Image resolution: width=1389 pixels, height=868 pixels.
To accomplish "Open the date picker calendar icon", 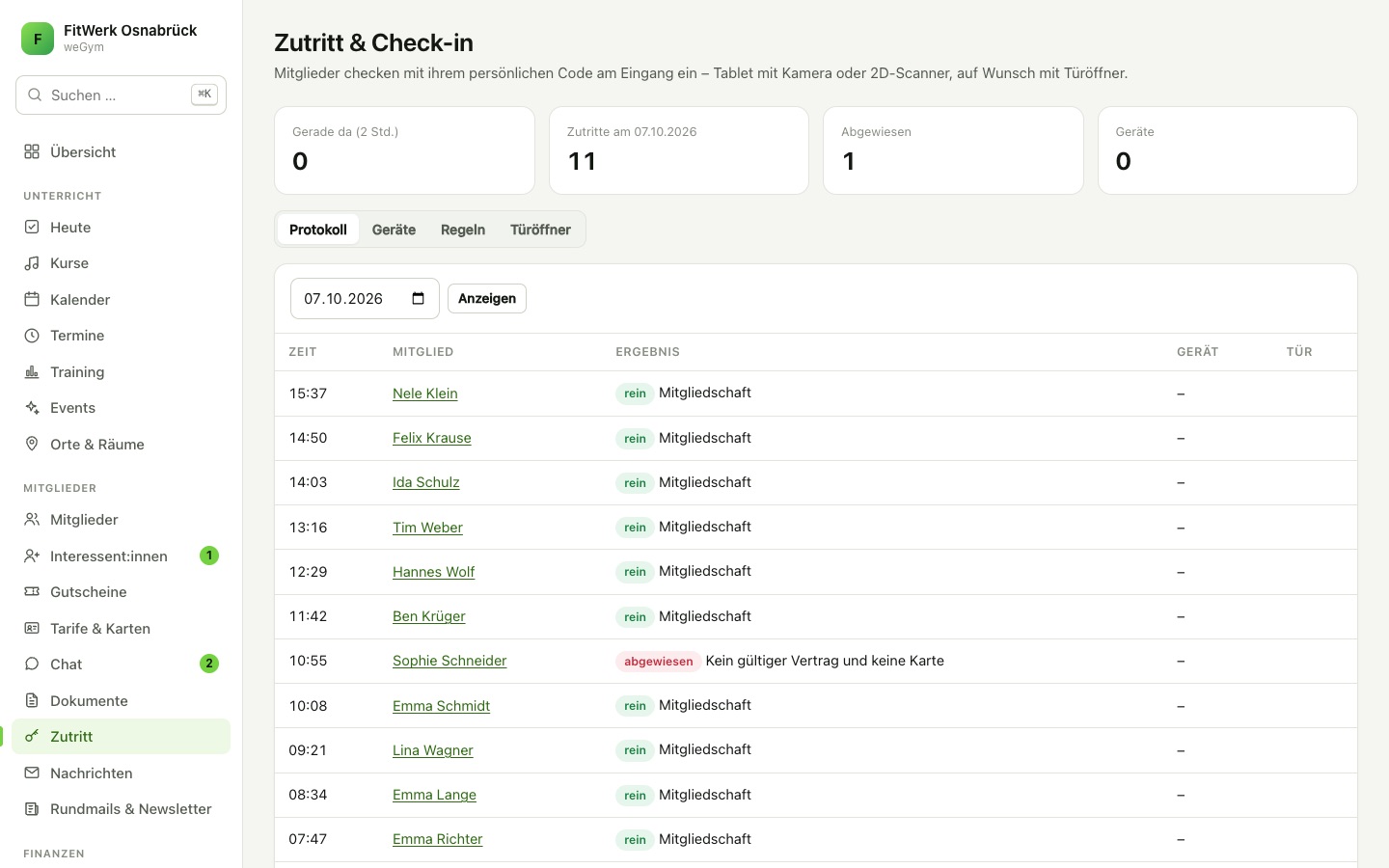I will pyautogui.click(x=418, y=298).
